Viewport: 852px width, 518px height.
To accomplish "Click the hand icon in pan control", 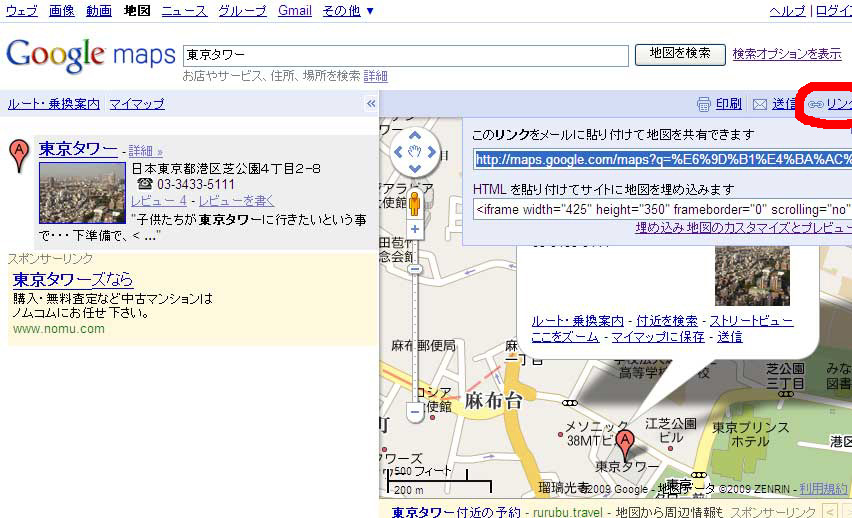I will 415,152.
